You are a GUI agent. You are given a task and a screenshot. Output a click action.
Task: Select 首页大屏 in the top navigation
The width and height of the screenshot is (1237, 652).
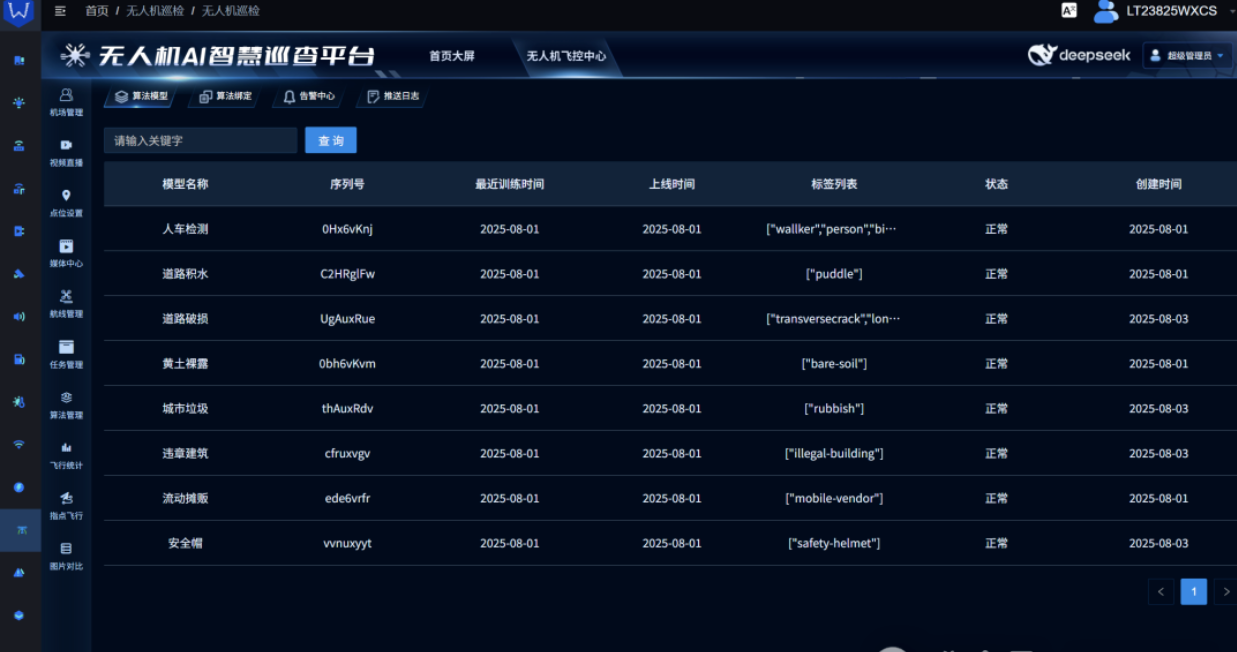[452, 56]
